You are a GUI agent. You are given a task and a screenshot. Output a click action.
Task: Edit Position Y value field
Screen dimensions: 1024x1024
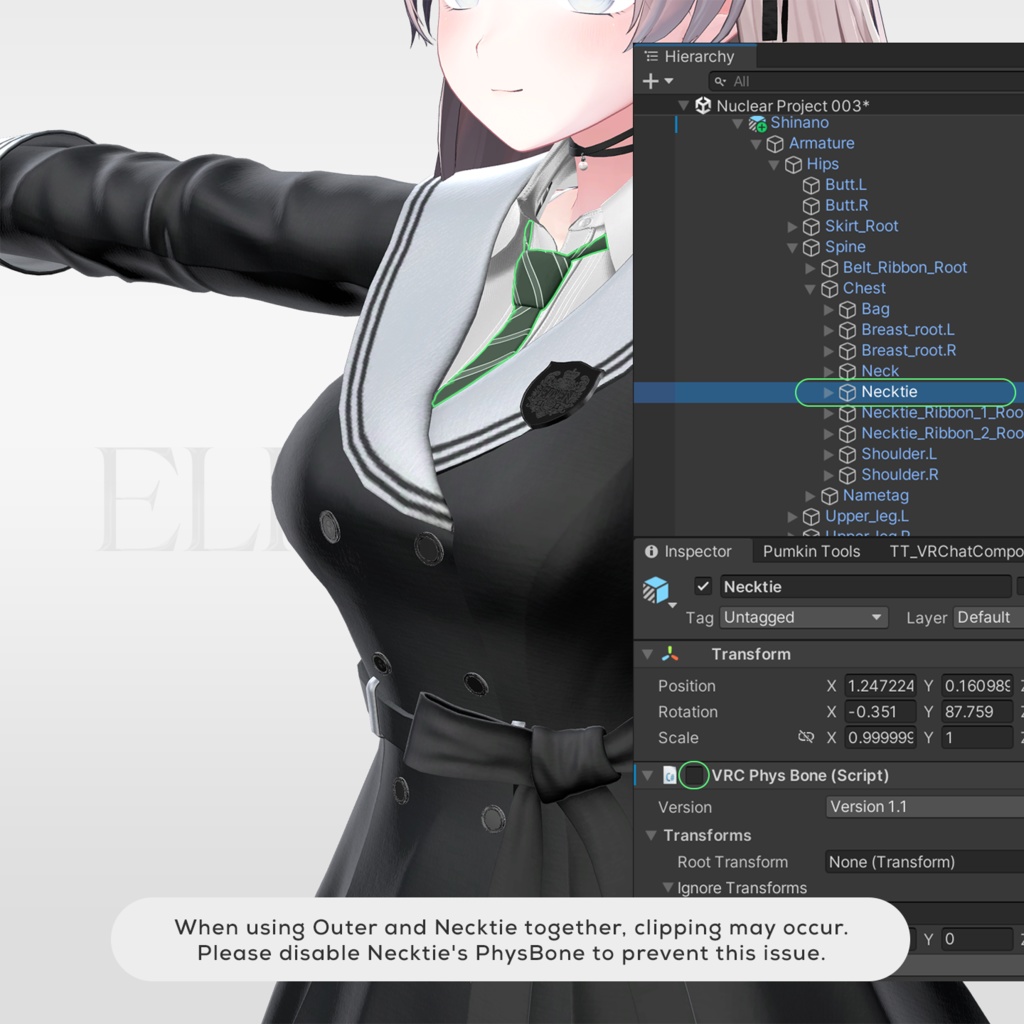pos(977,686)
